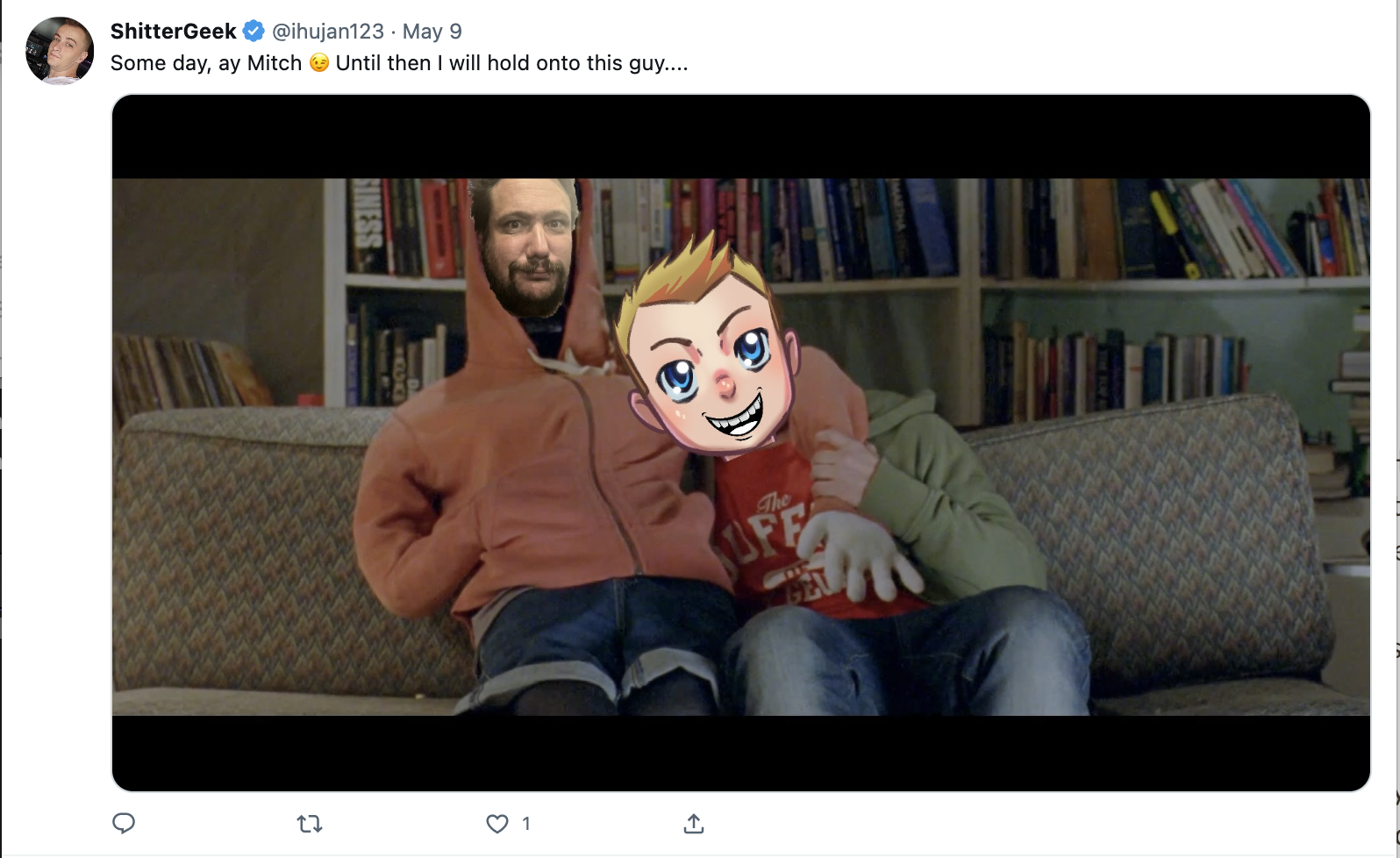Click the top black letterbox bar
The width and height of the screenshot is (1400, 858).
coord(741,137)
